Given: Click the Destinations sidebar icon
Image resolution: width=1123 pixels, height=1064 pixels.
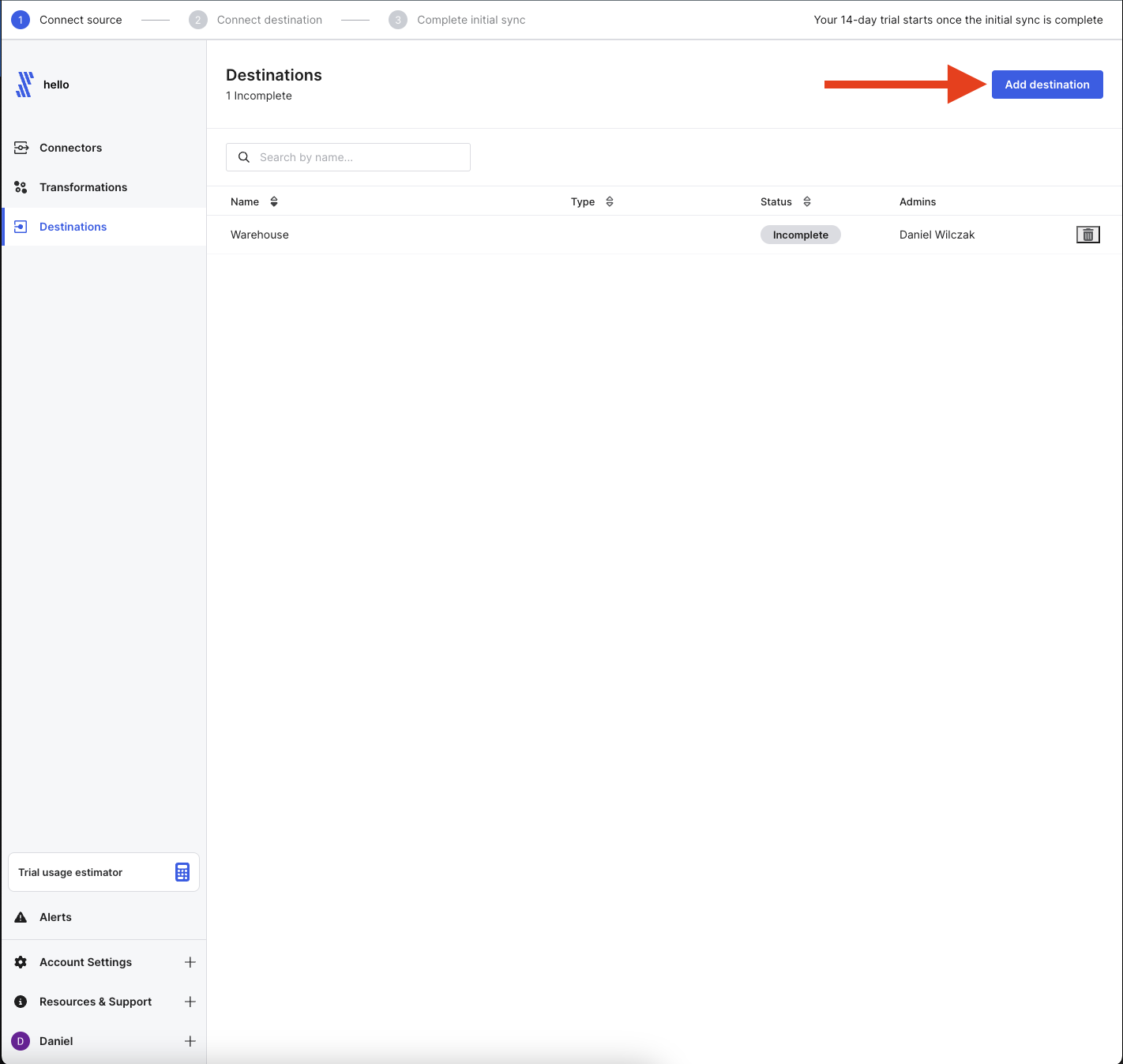Looking at the screenshot, I should pyautogui.click(x=21, y=227).
